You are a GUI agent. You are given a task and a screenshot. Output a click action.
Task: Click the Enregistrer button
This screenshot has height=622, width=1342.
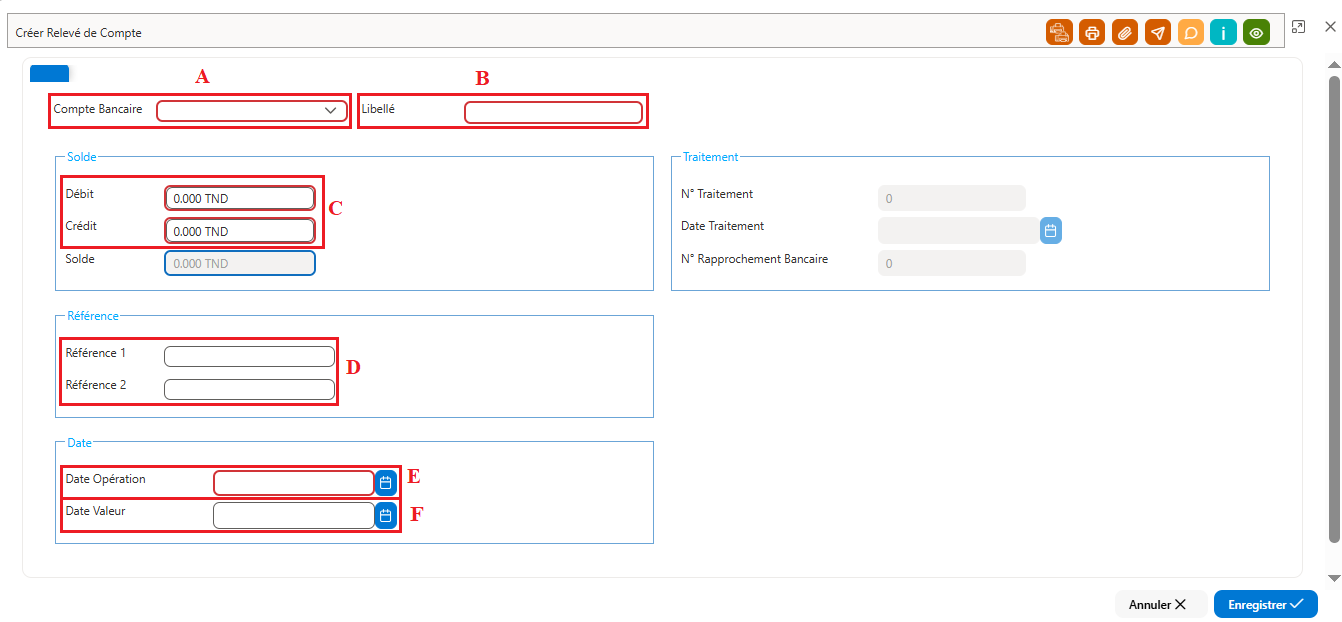(x=1266, y=604)
